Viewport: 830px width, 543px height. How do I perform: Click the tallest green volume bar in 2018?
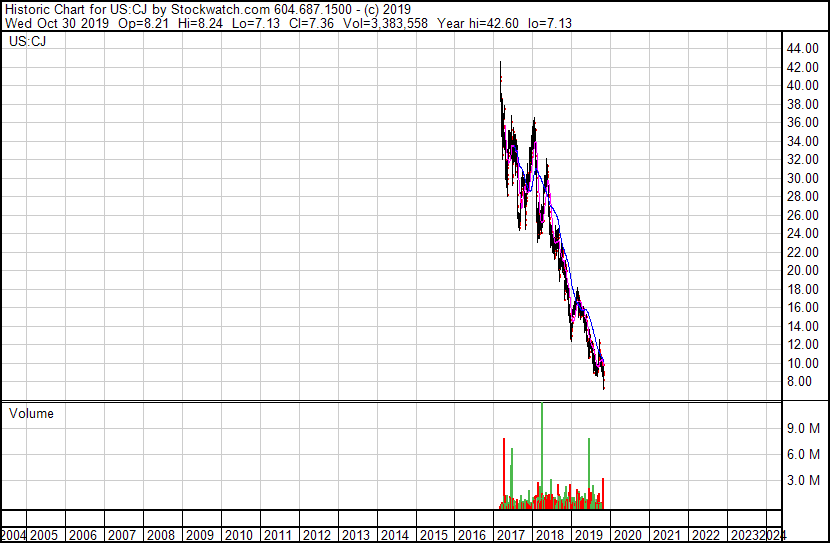[x=542, y=456]
